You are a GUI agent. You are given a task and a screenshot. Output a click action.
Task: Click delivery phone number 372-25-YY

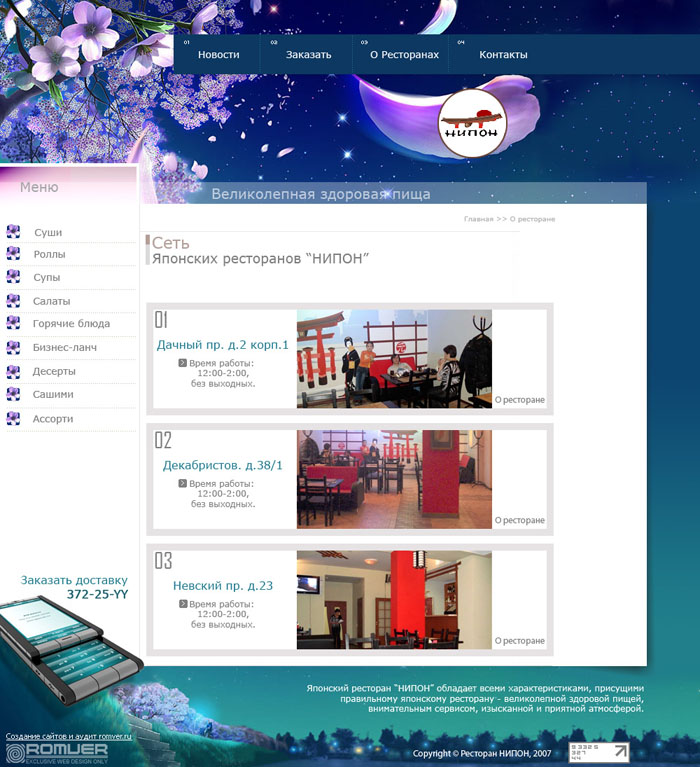point(97,594)
